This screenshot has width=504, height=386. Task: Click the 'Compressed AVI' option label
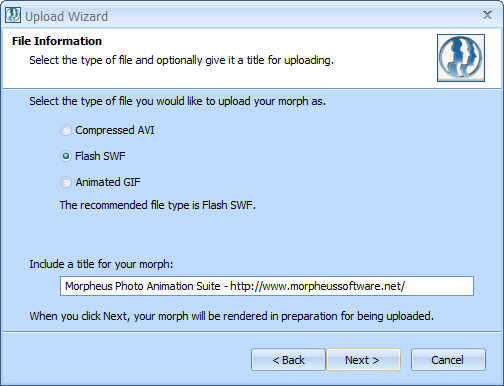coord(115,130)
